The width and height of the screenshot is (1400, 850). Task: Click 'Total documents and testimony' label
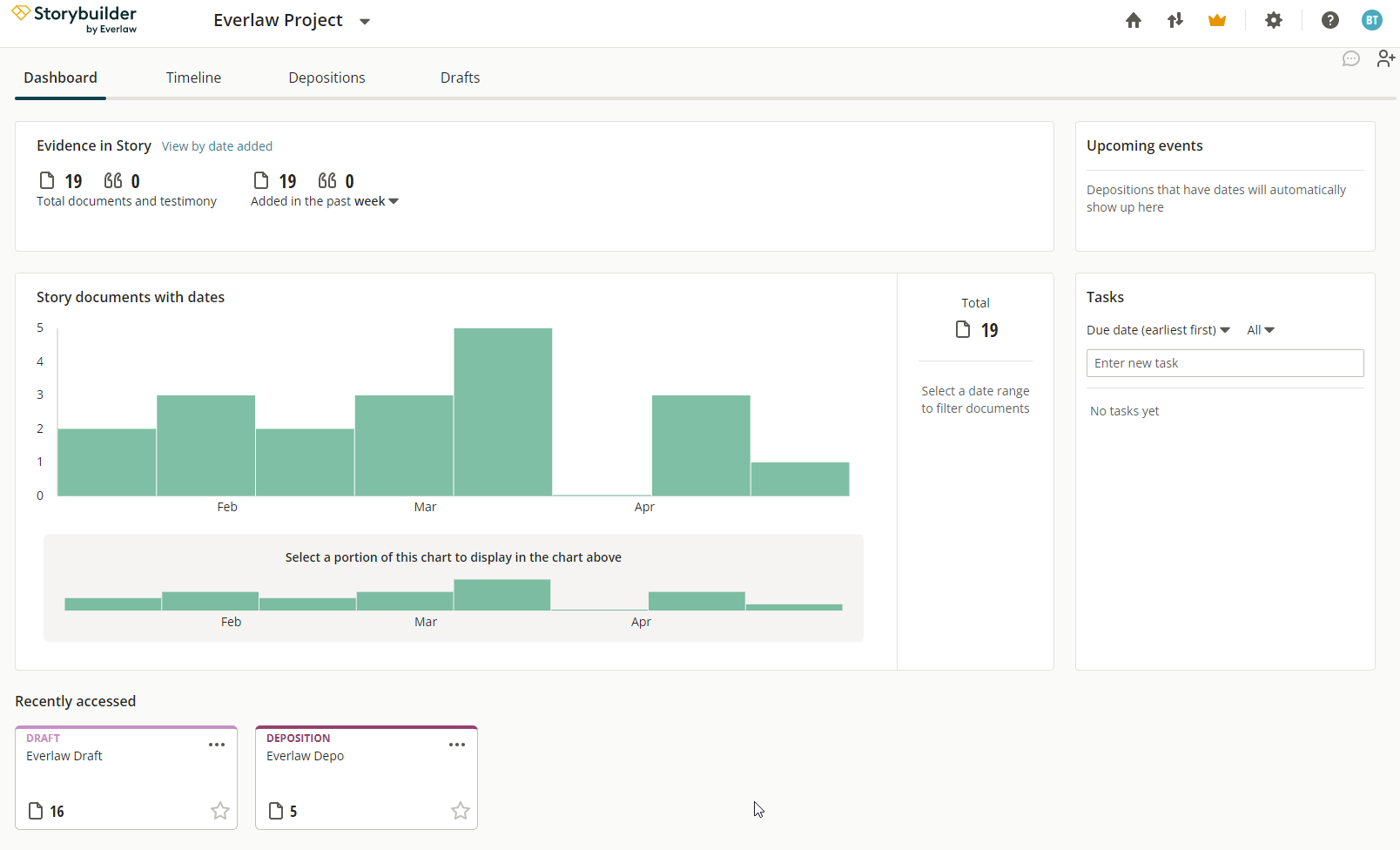[x=126, y=201]
